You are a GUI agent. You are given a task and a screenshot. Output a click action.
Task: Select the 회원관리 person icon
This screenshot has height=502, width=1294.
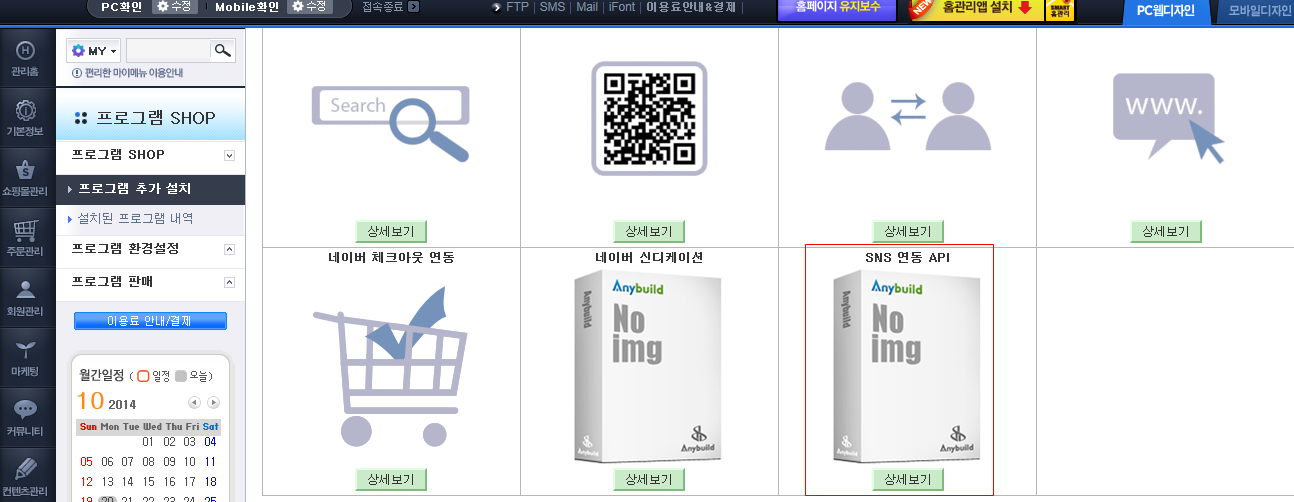[26, 297]
